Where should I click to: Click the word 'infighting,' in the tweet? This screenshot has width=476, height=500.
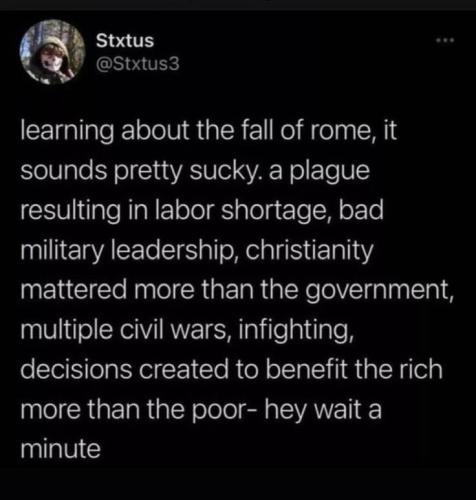(294, 331)
